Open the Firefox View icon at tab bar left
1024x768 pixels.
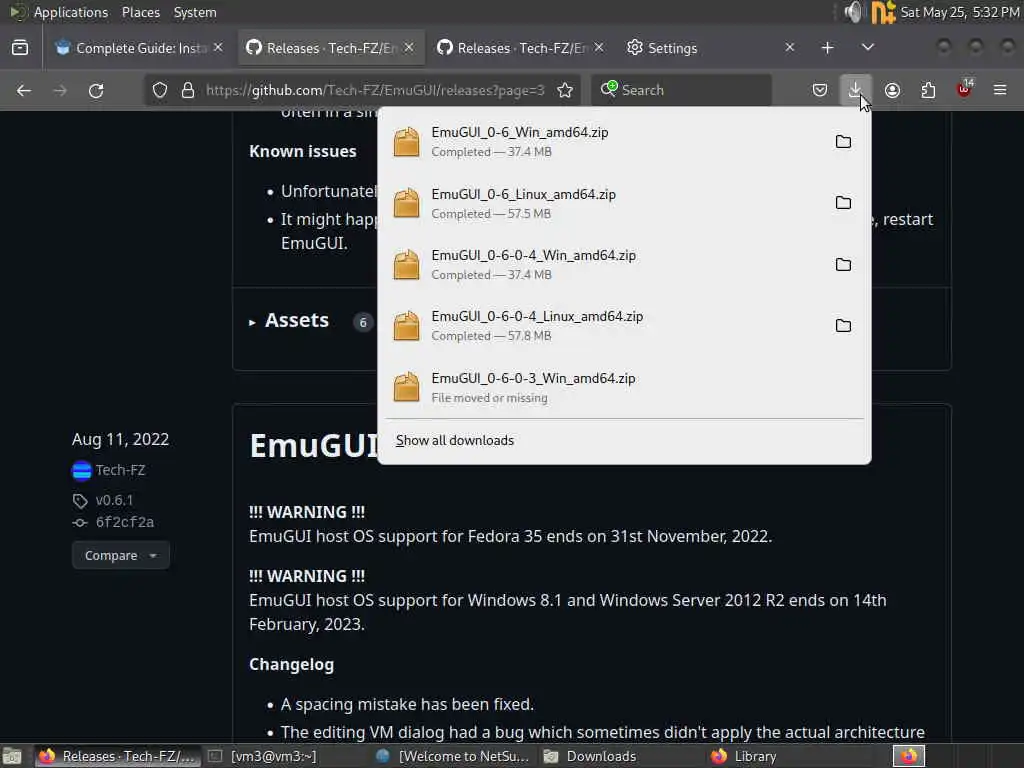(x=20, y=48)
